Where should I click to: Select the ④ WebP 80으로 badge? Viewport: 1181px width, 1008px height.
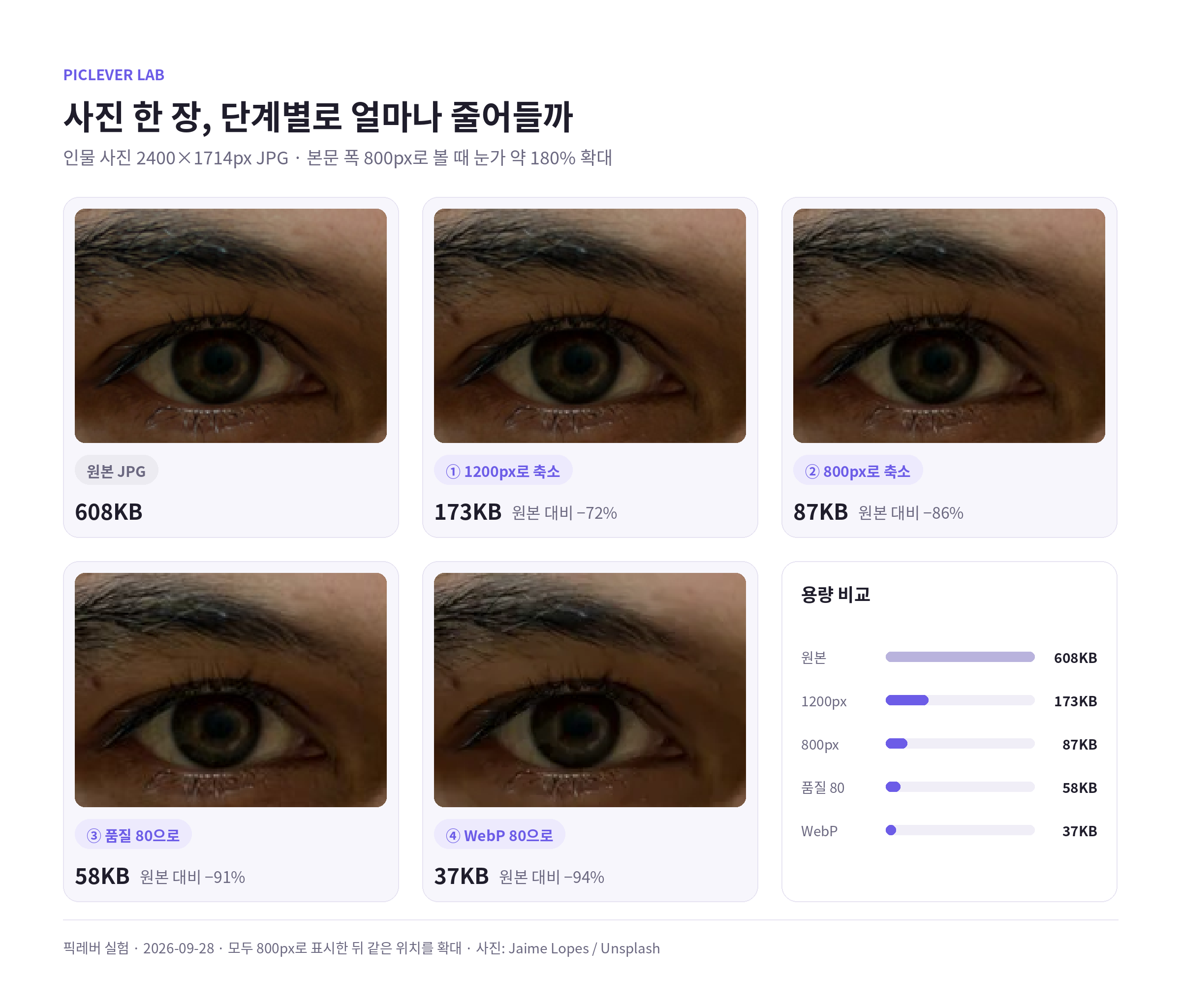499,835
